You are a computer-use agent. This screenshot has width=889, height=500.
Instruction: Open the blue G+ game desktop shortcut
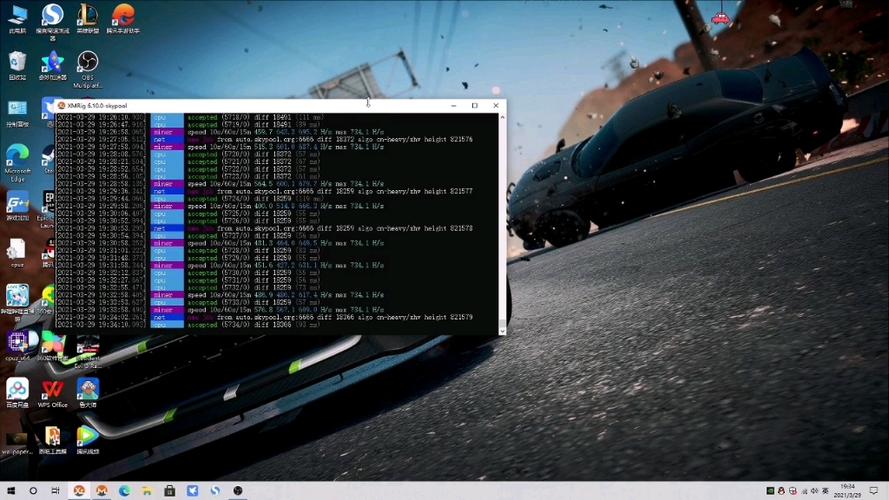tap(18, 206)
